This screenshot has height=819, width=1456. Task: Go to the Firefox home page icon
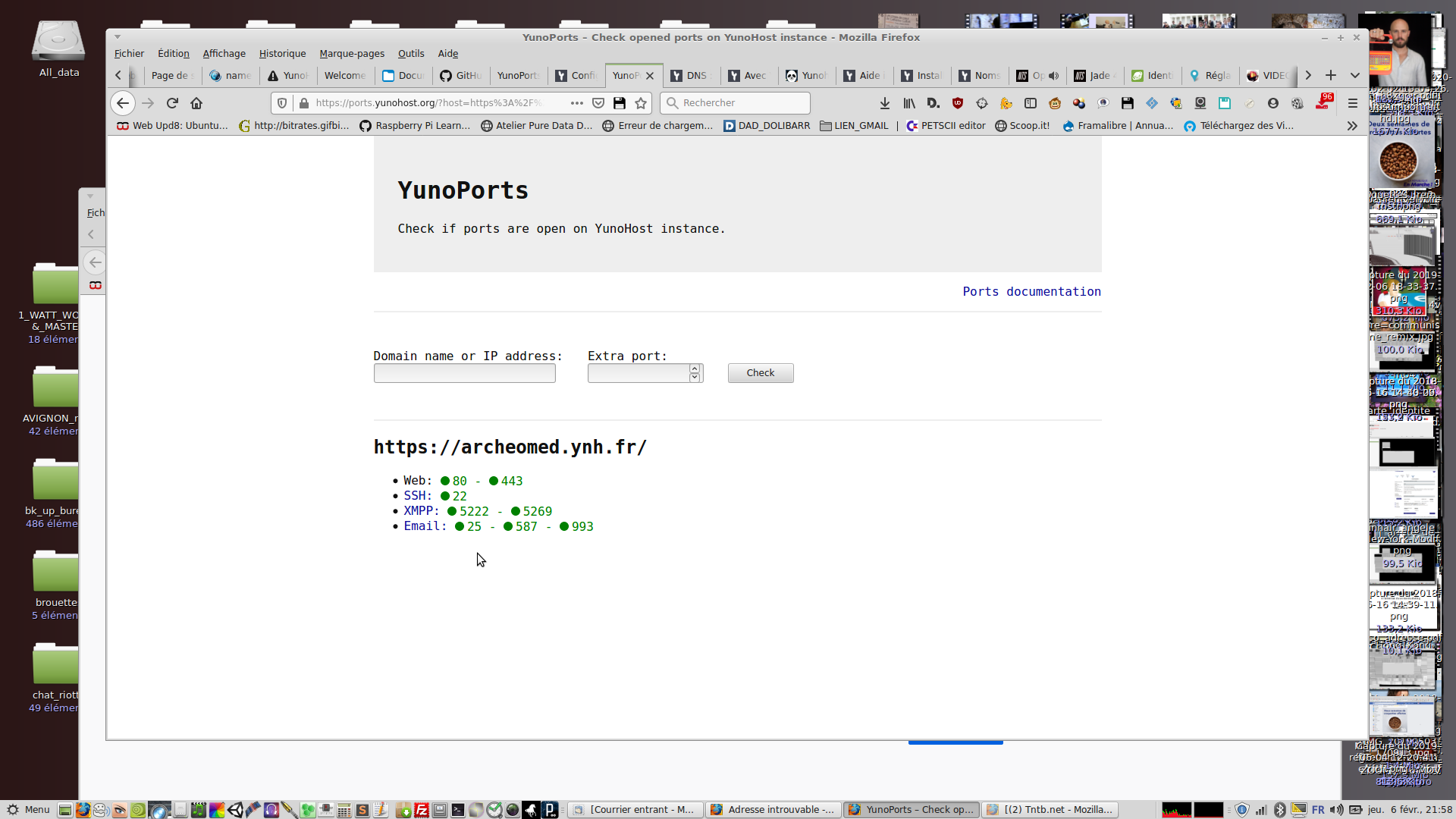[196, 103]
